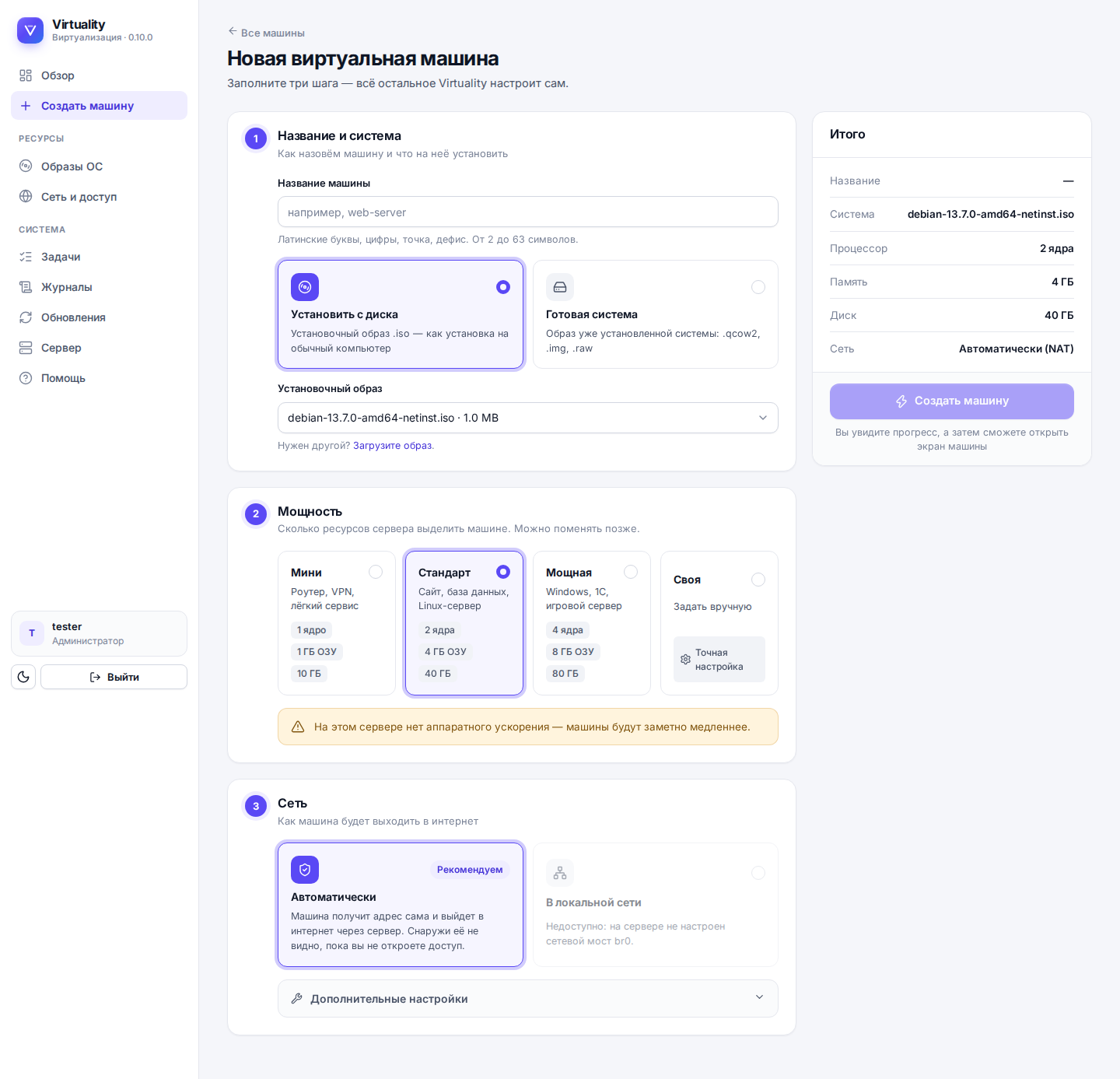Screen dimensions: 1120x1079
Task: Focus the Название машины text field
Action: [x=528, y=212]
